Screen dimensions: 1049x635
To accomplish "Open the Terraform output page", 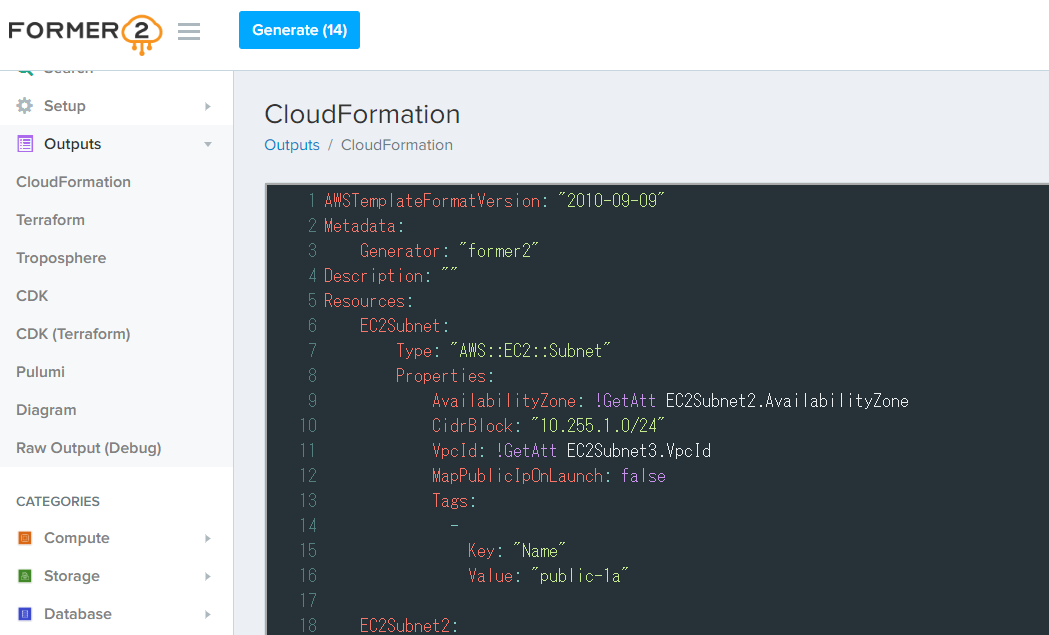I will 50,220.
